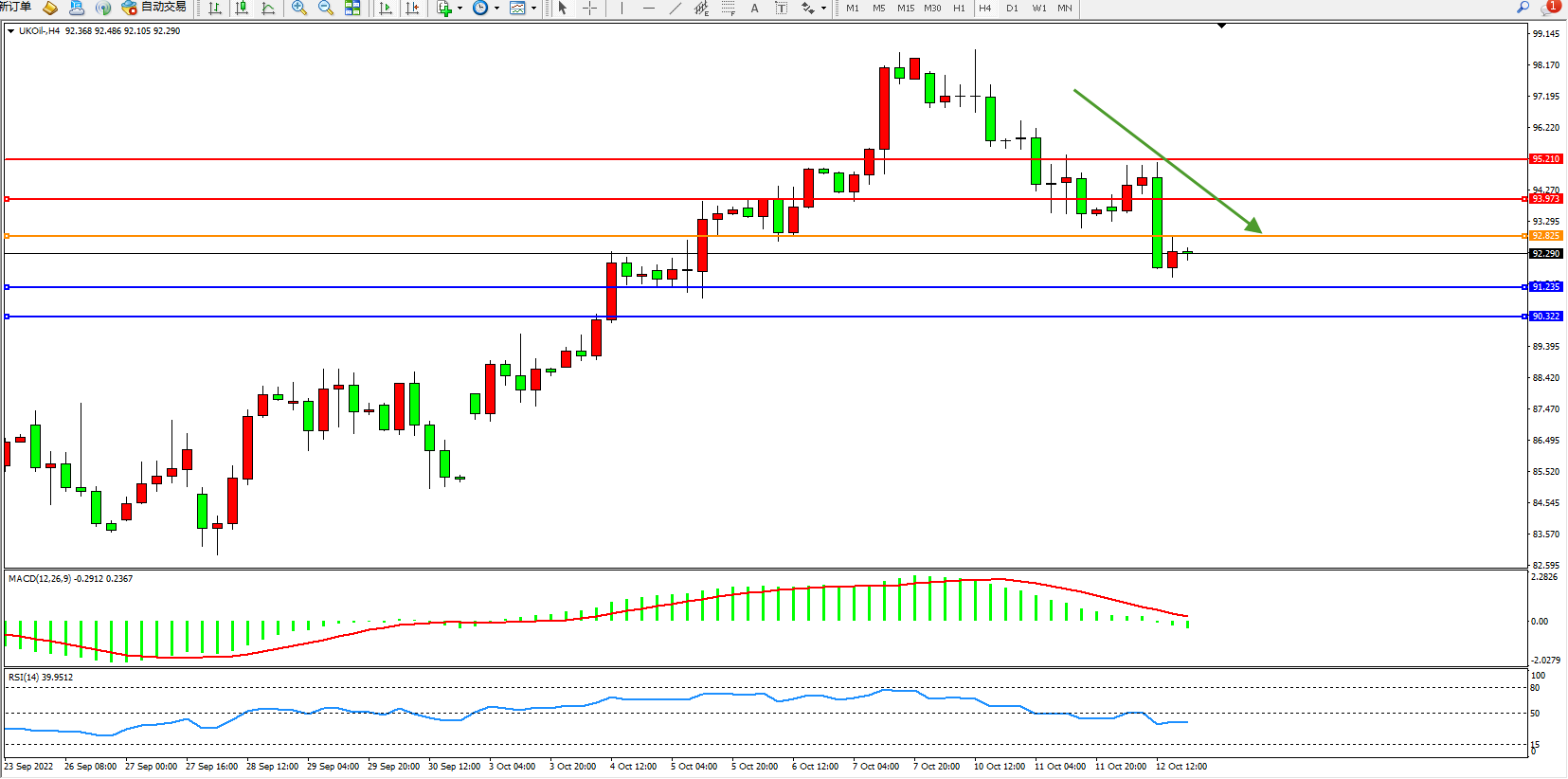Switch to the M15 timeframe

906,9
